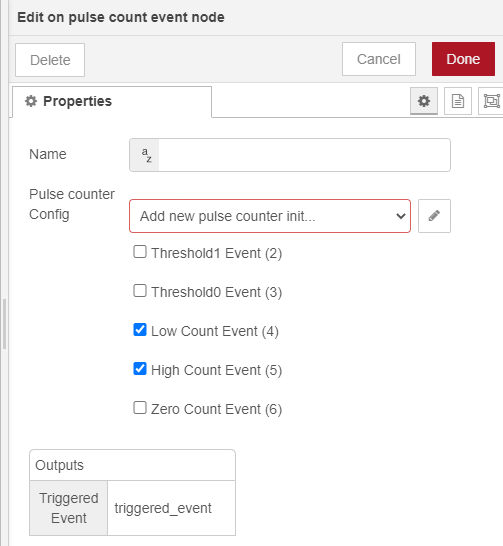Click the Done button
Image resolution: width=503 pixels, height=546 pixels.
(463, 59)
